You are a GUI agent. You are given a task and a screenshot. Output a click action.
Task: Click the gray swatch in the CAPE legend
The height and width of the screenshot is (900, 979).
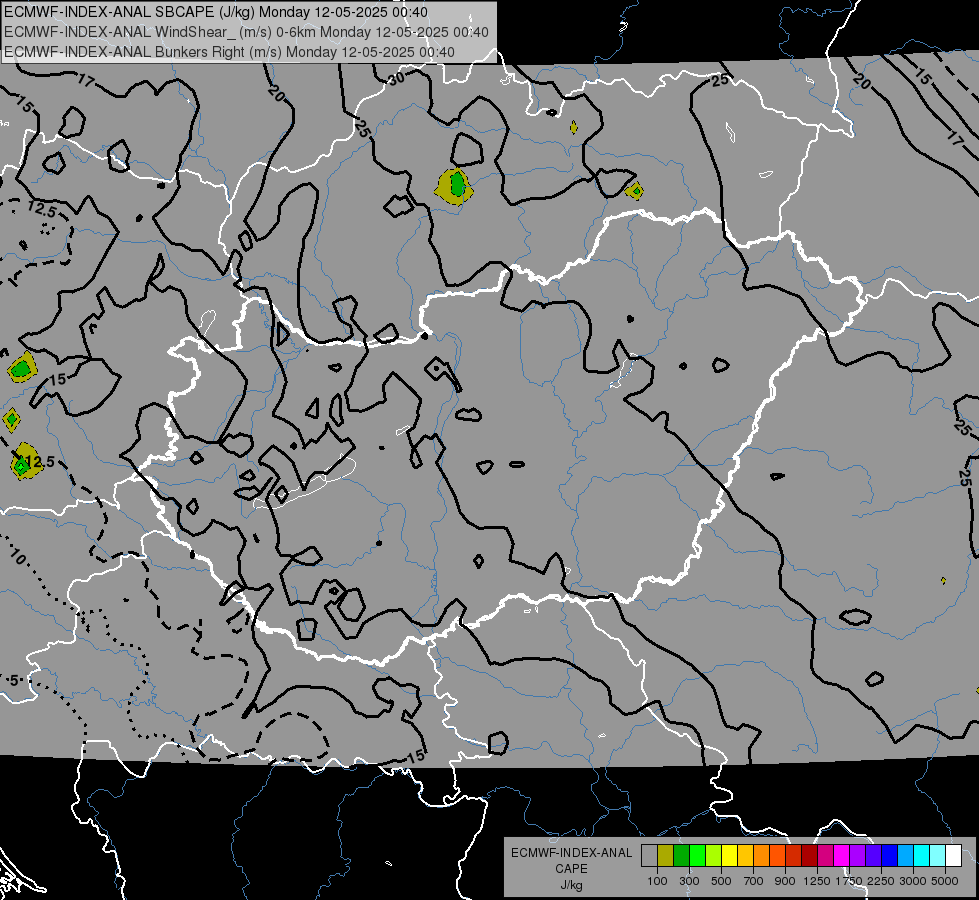tap(649, 855)
